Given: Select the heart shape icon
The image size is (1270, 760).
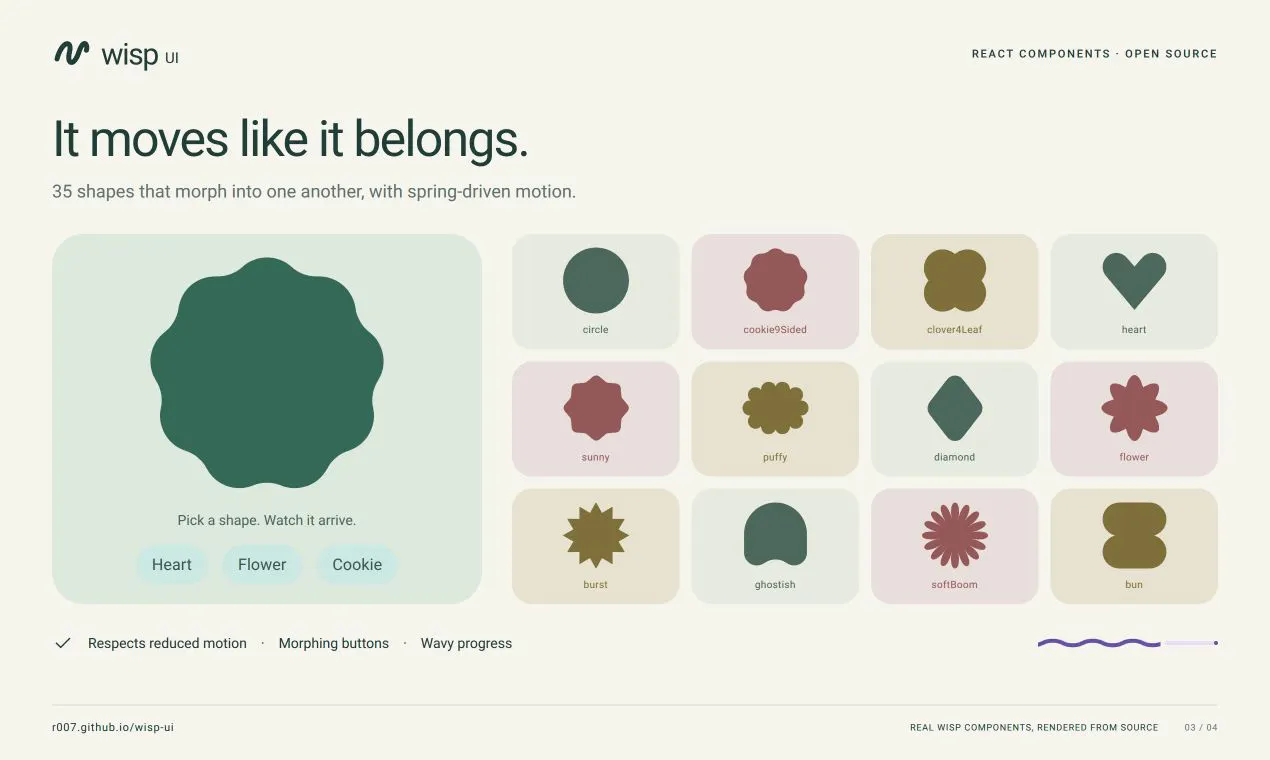Looking at the screenshot, I should click(1134, 281).
